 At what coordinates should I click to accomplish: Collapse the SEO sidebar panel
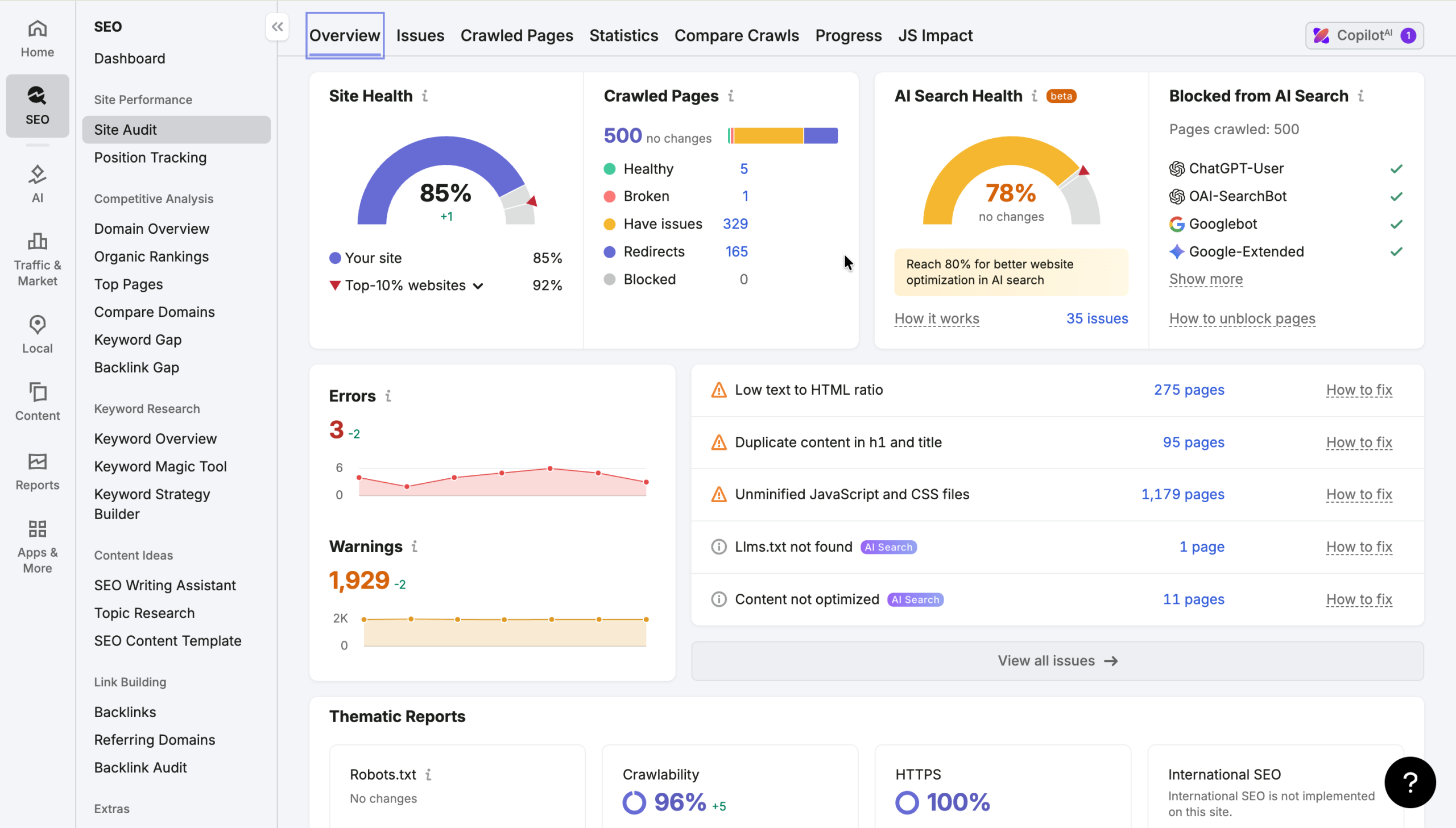(278, 27)
